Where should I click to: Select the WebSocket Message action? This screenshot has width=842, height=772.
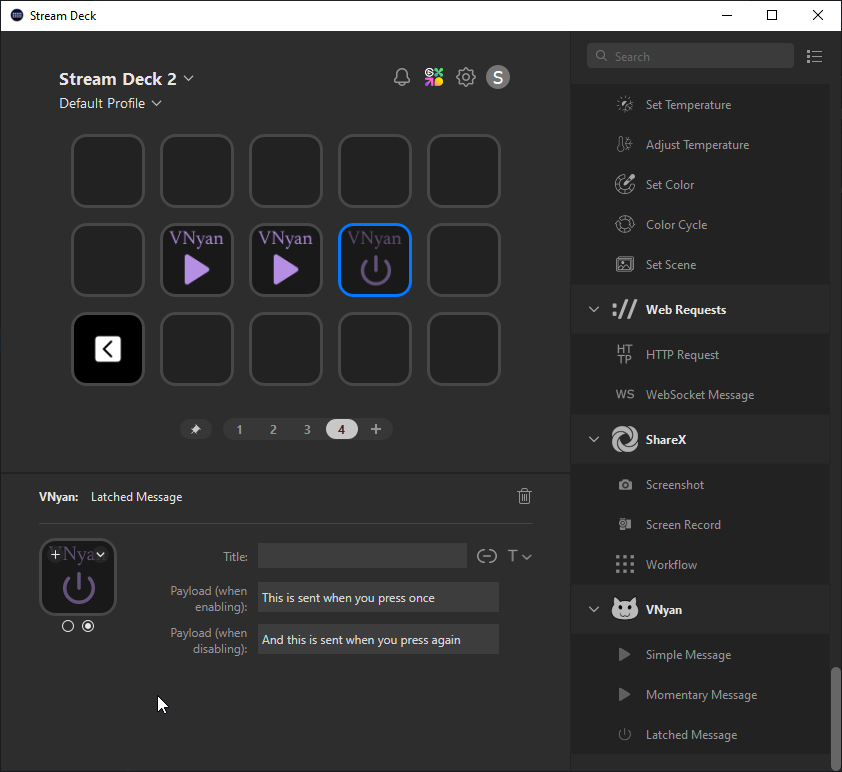click(700, 395)
